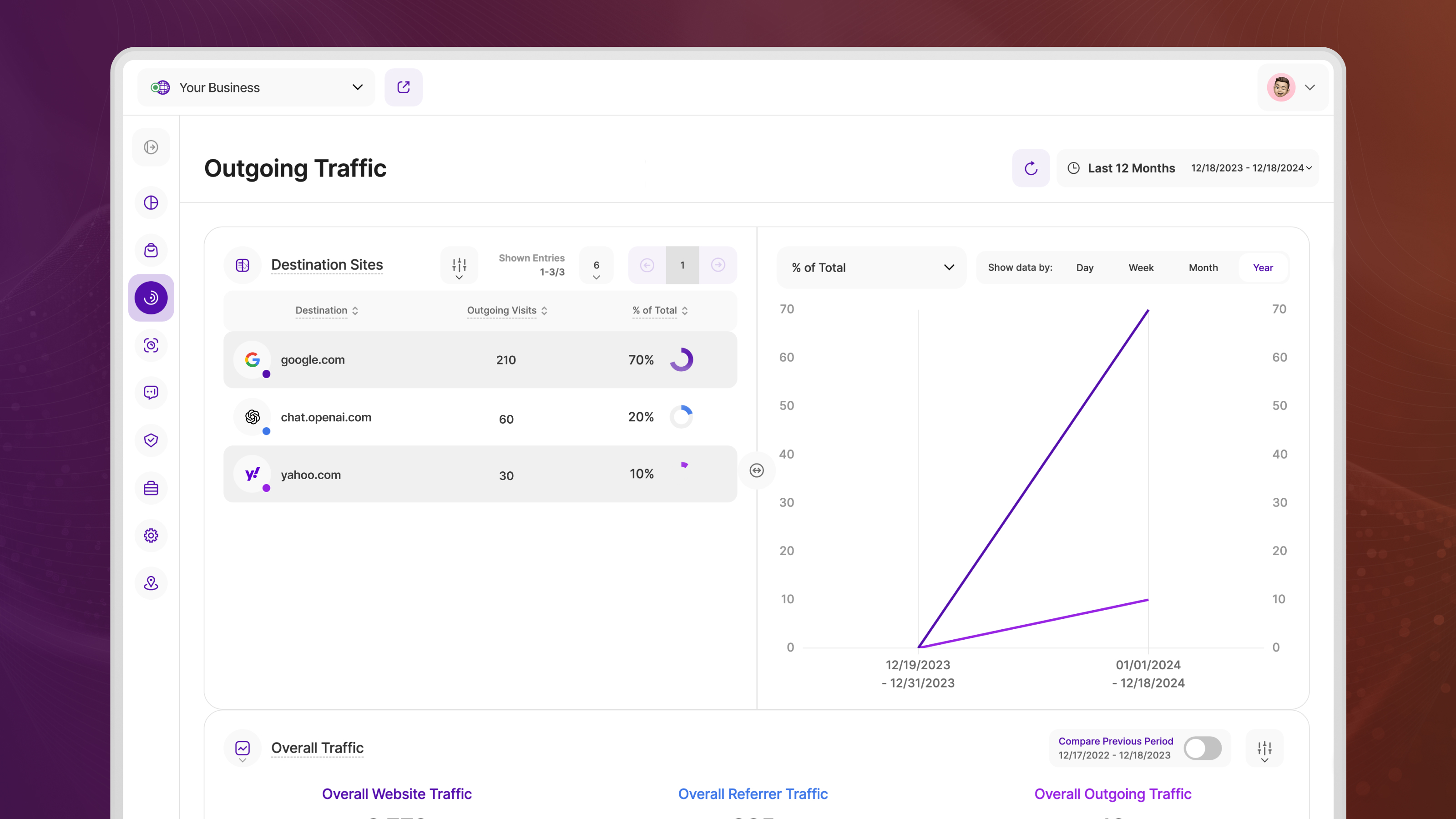Viewport: 1456px width, 819px height.
Task: Click the Overall Traffic heading
Action: pyautogui.click(x=317, y=748)
